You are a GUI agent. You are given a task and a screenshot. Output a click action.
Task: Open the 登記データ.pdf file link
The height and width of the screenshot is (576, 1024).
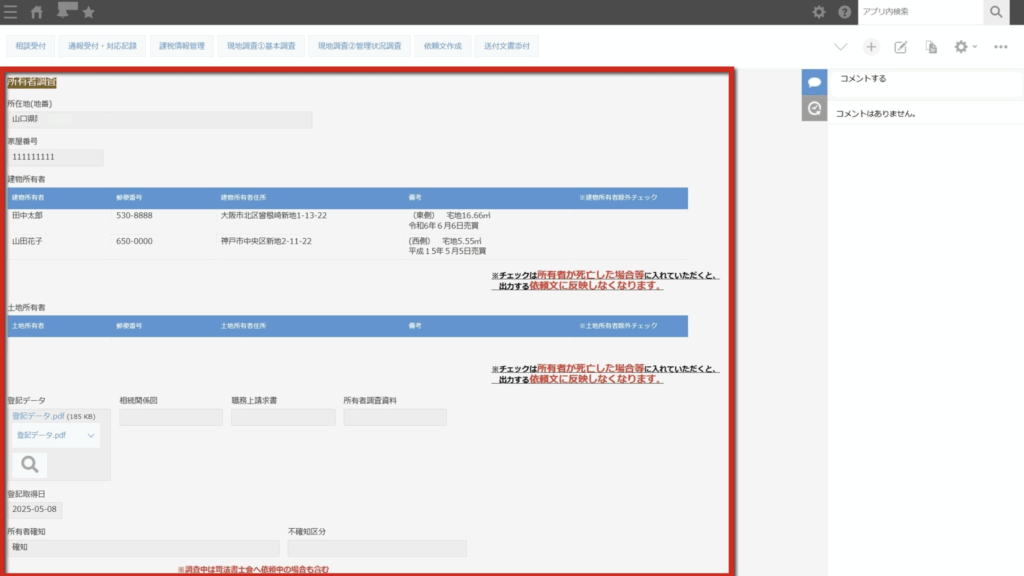[x=38, y=416]
